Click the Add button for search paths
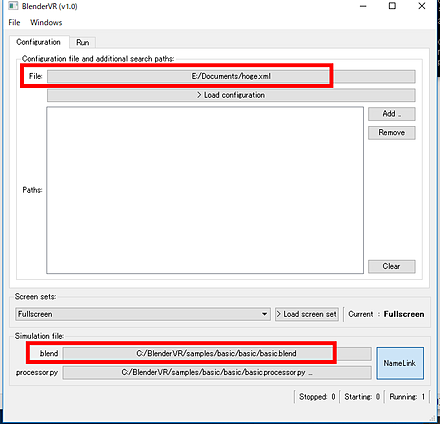This screenshot has width=440, height=424. 392,114
